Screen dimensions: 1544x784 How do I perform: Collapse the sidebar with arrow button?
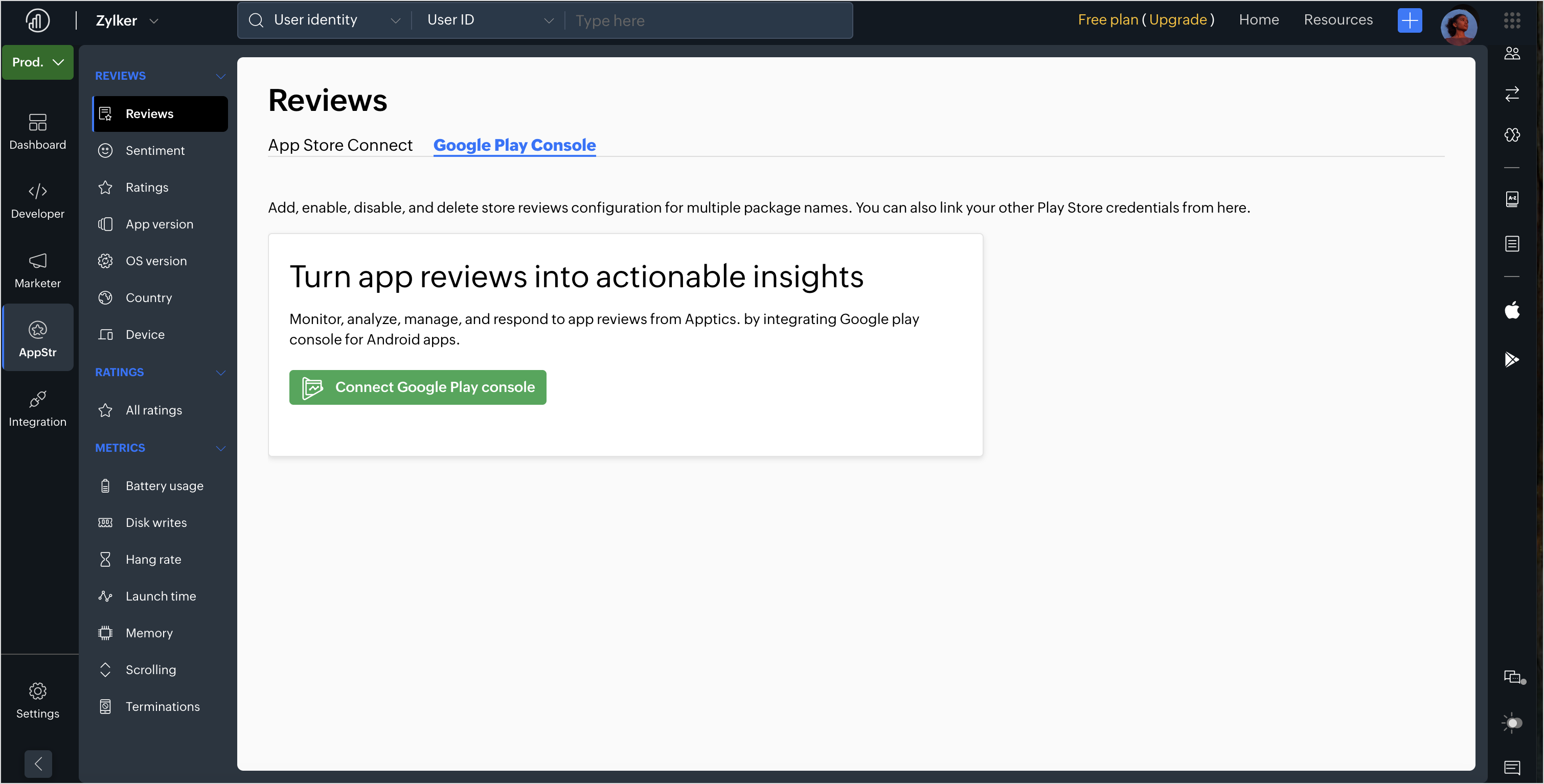pos(38,764)
